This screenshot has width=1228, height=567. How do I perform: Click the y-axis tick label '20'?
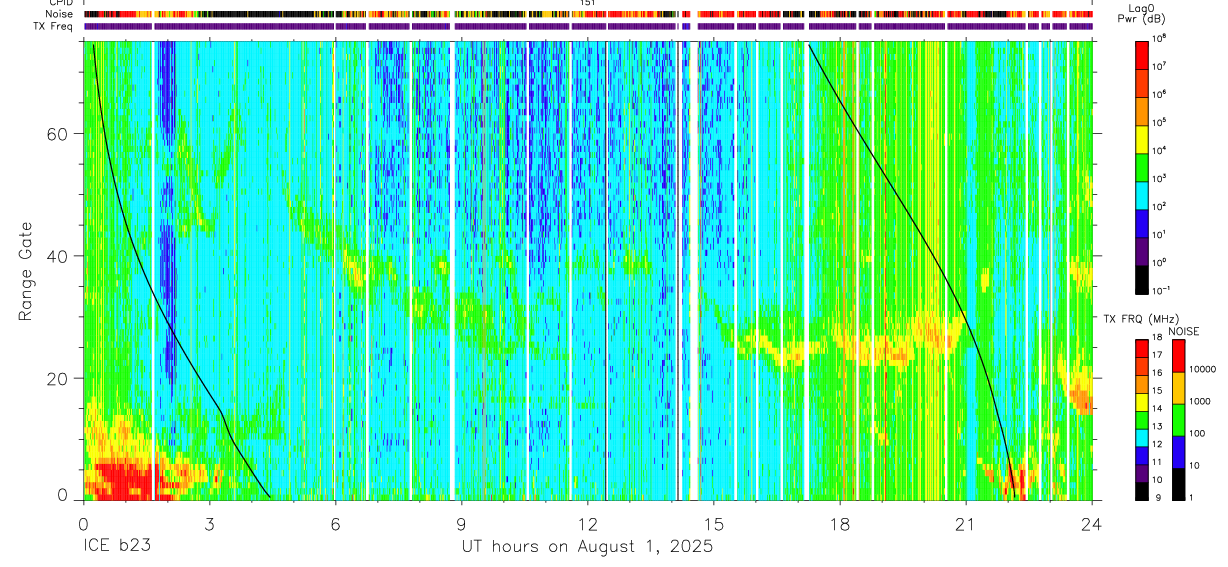[x=60, y=378]
